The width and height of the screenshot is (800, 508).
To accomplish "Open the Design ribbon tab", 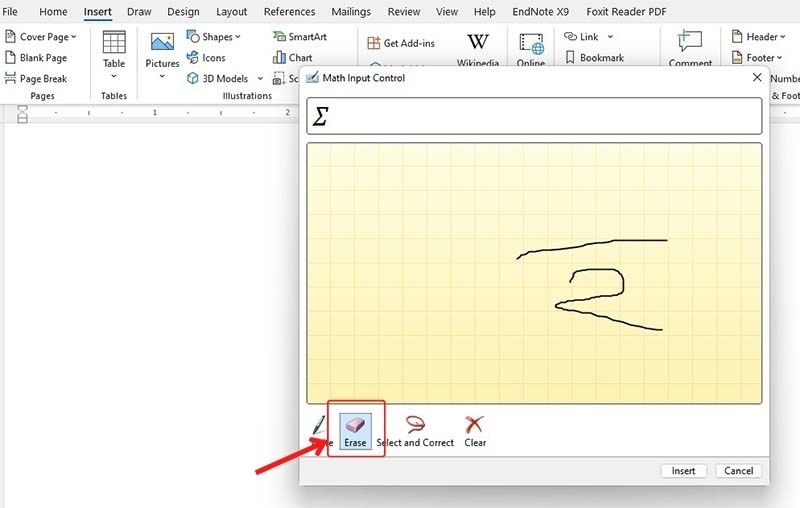I will pyautogui.click(x=183, y=11).
